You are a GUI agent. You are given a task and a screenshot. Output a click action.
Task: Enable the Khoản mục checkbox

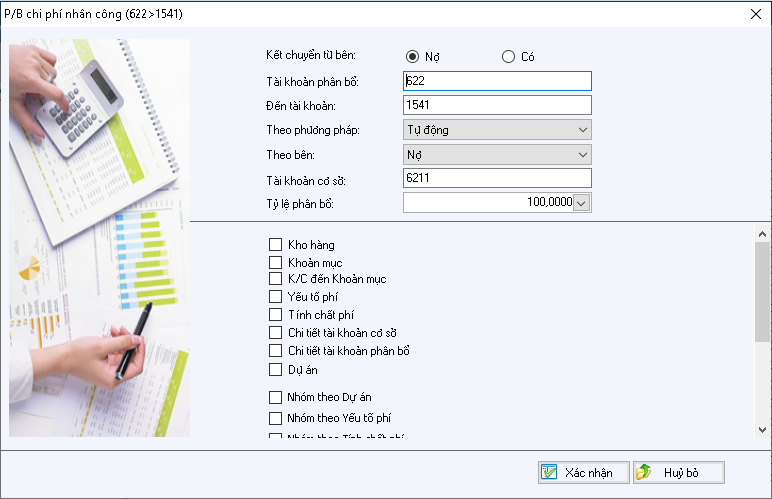[275, 262]
